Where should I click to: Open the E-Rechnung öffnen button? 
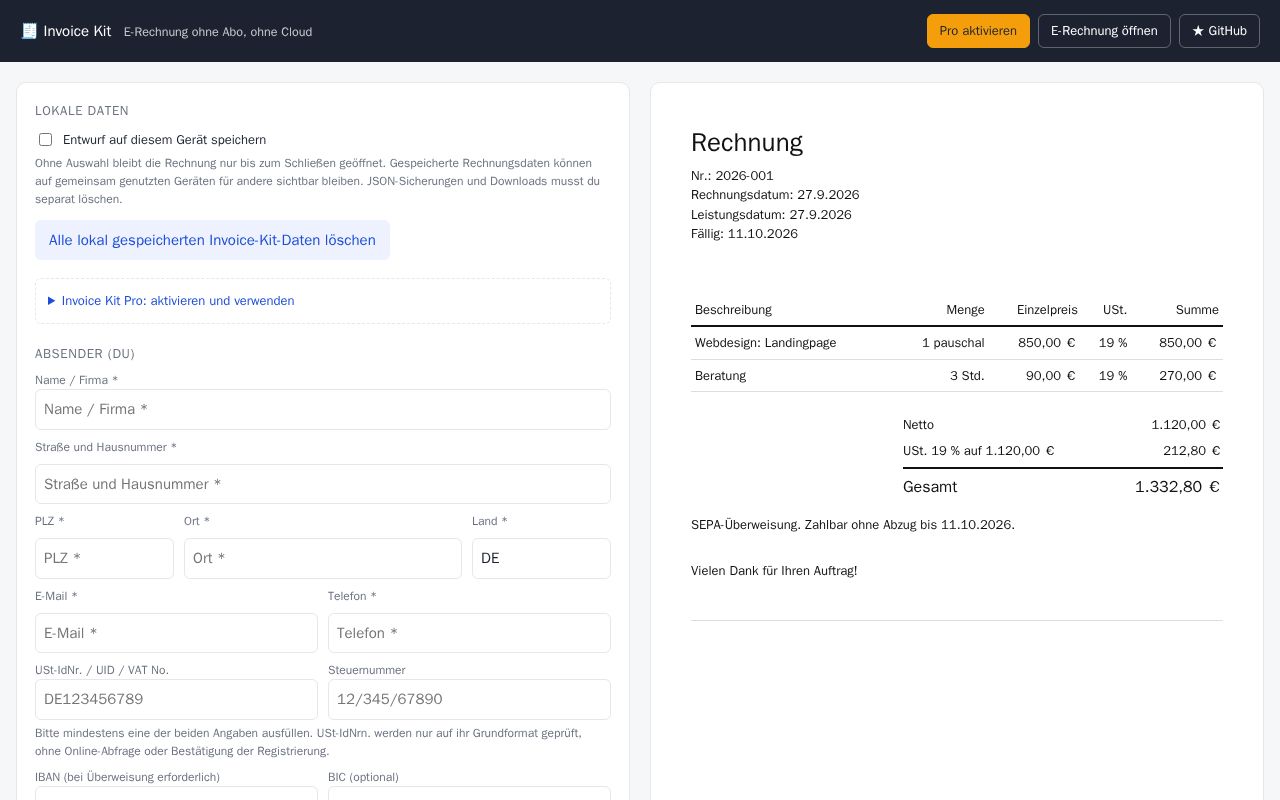pyautogui.click(x=1104, y=31)
